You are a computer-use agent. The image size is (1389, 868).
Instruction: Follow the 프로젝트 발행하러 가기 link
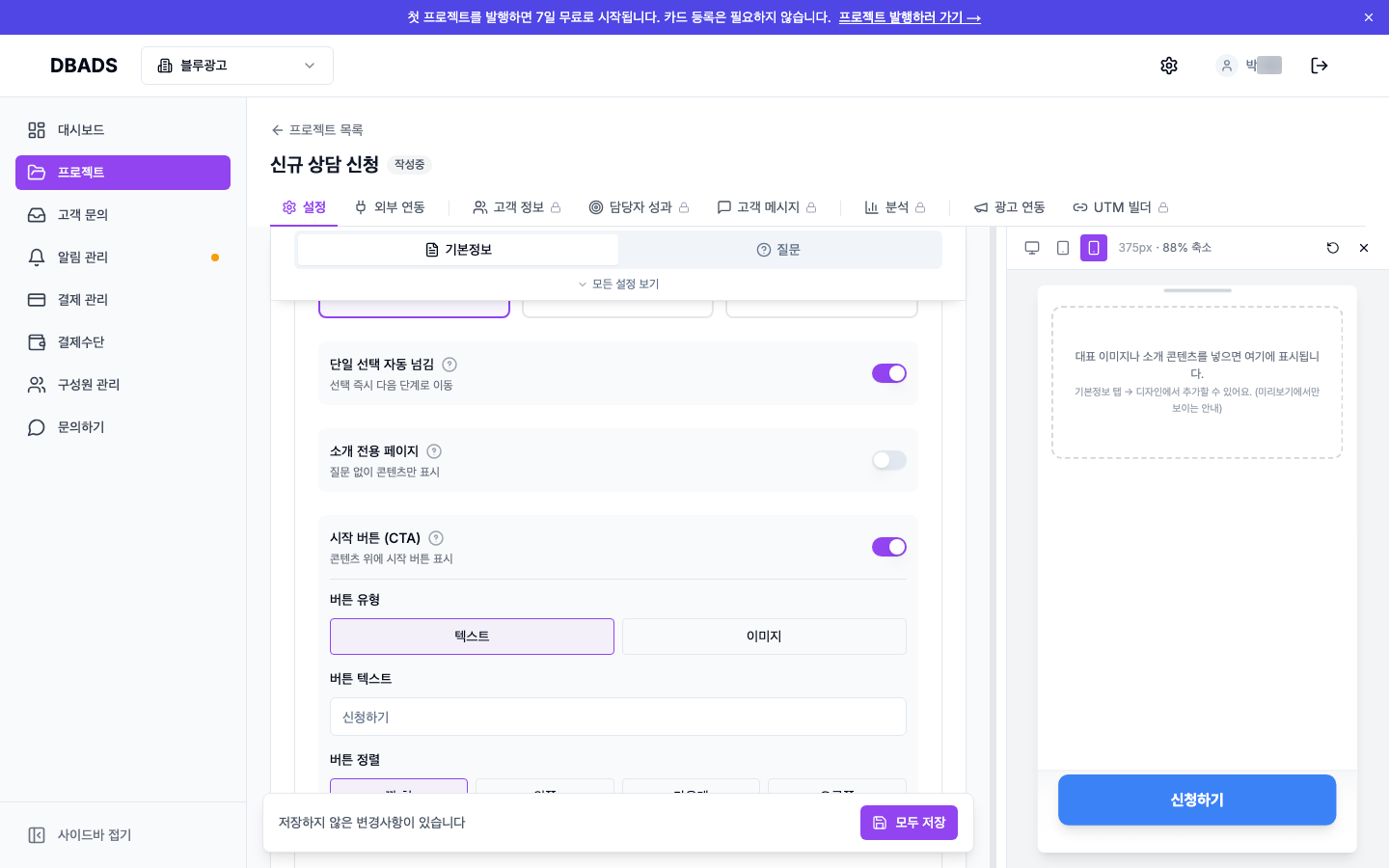coord(910,17)
